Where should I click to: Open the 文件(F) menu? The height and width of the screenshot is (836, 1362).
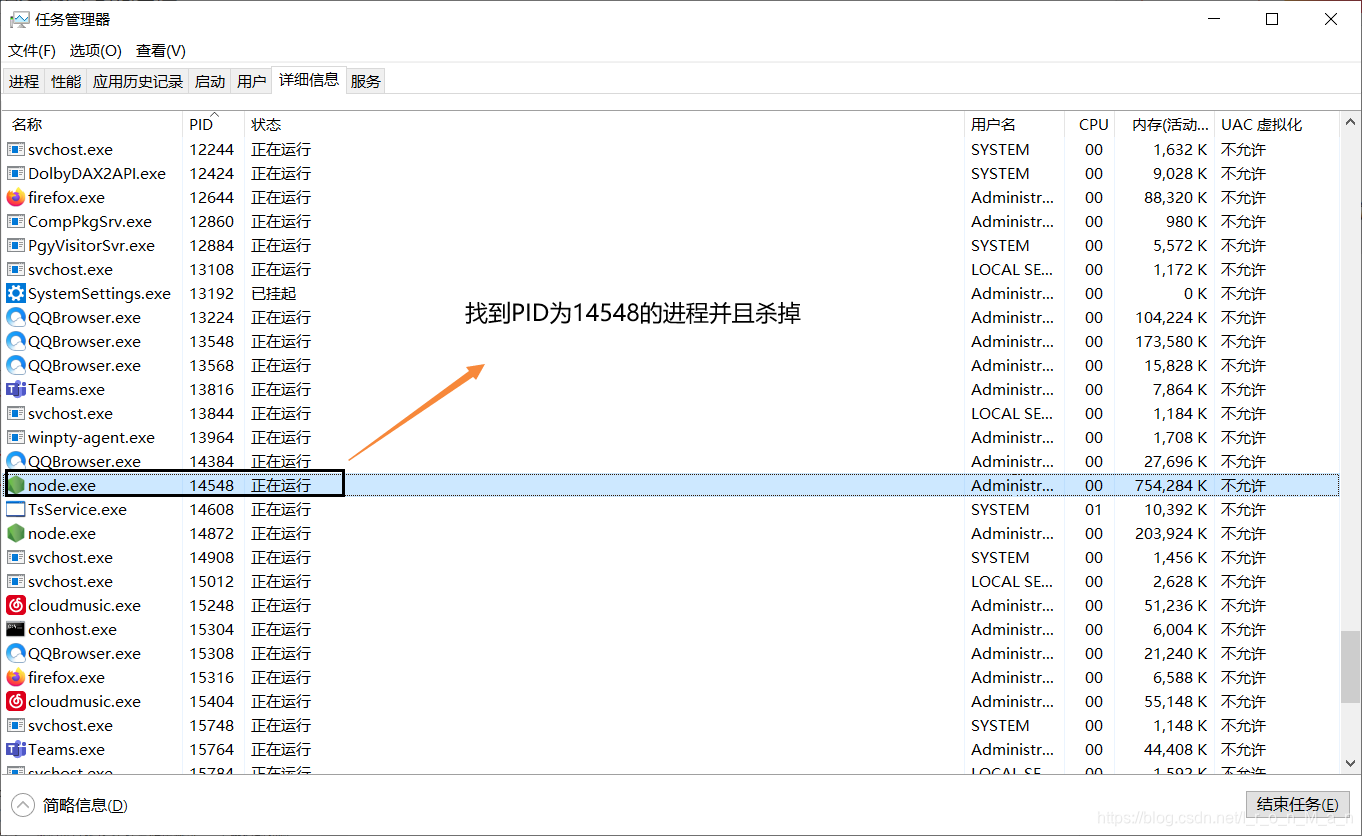tap(31, 51)
